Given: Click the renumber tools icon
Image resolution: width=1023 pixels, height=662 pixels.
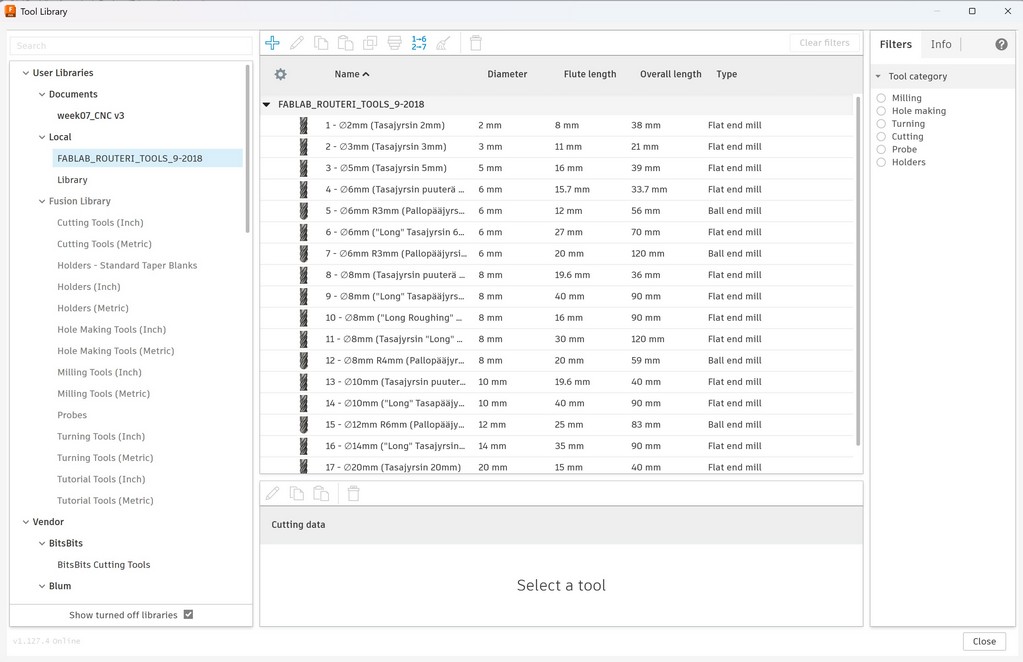Looking at the screenshot, I should 418,42.
